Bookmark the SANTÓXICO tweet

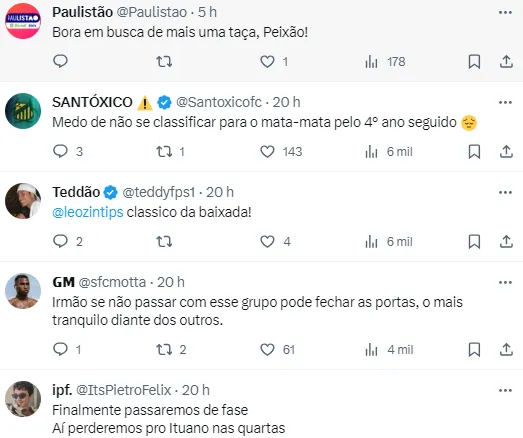pos(474,152)
